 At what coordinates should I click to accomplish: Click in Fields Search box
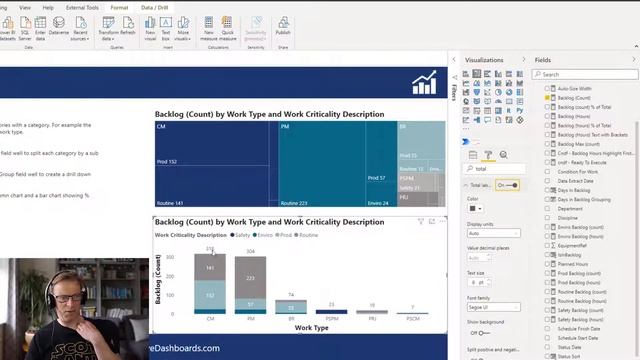pos(585,74)
